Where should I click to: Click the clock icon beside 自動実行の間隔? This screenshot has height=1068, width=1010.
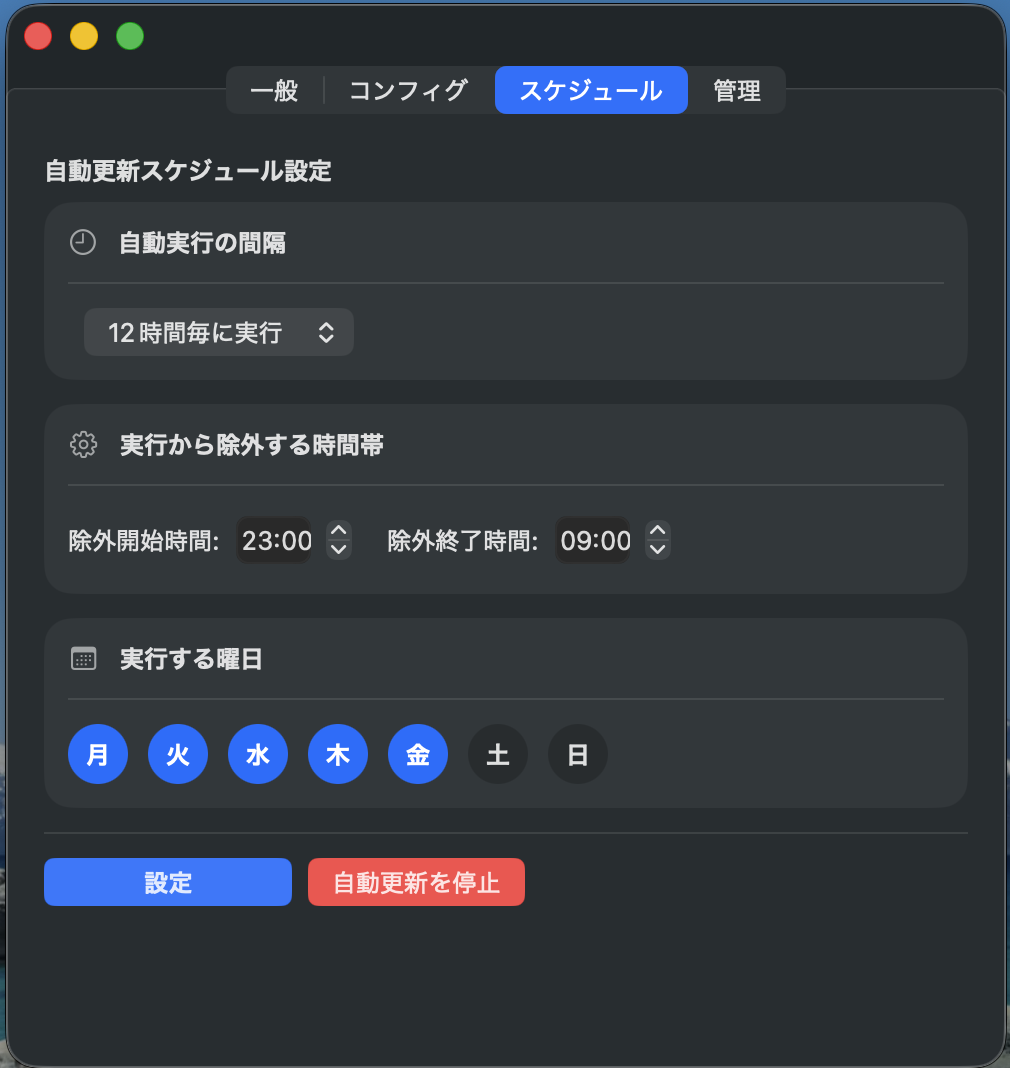[x=83, y=242]
